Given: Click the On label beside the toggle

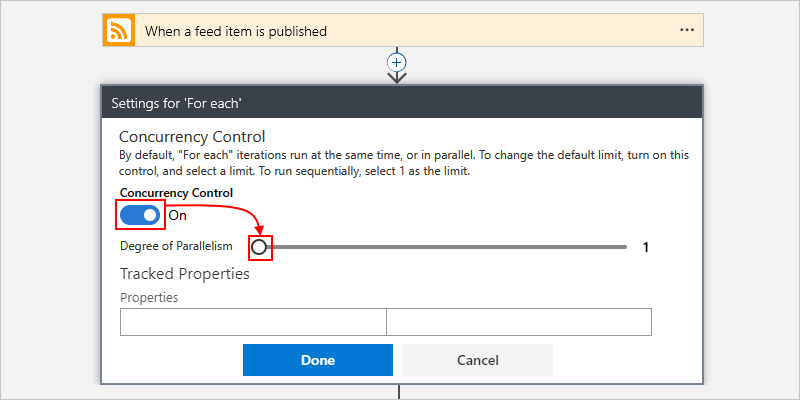Looking at the screenshot, I should [x=178, y=215].
